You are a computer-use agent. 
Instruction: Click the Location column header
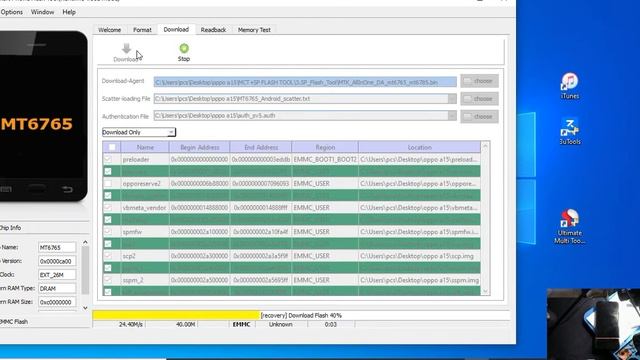(420, 147)
